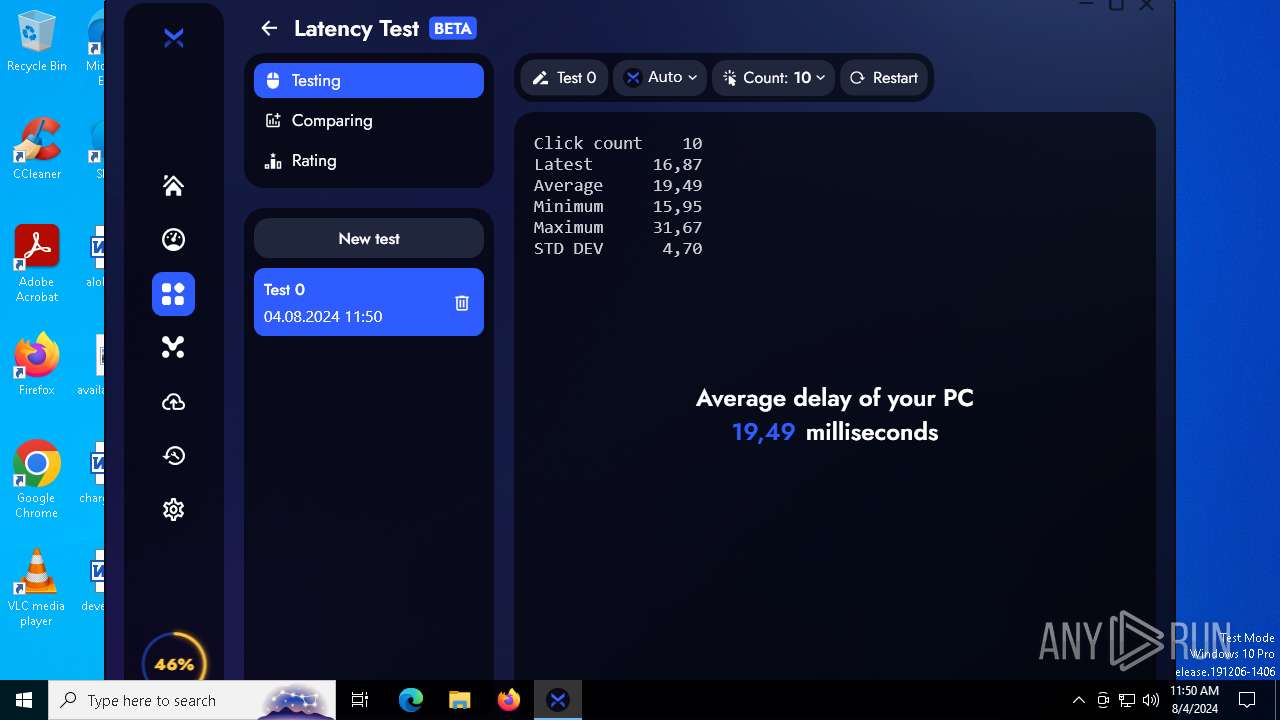Delete Test 0 with trash icon

[x=462, y=303]
